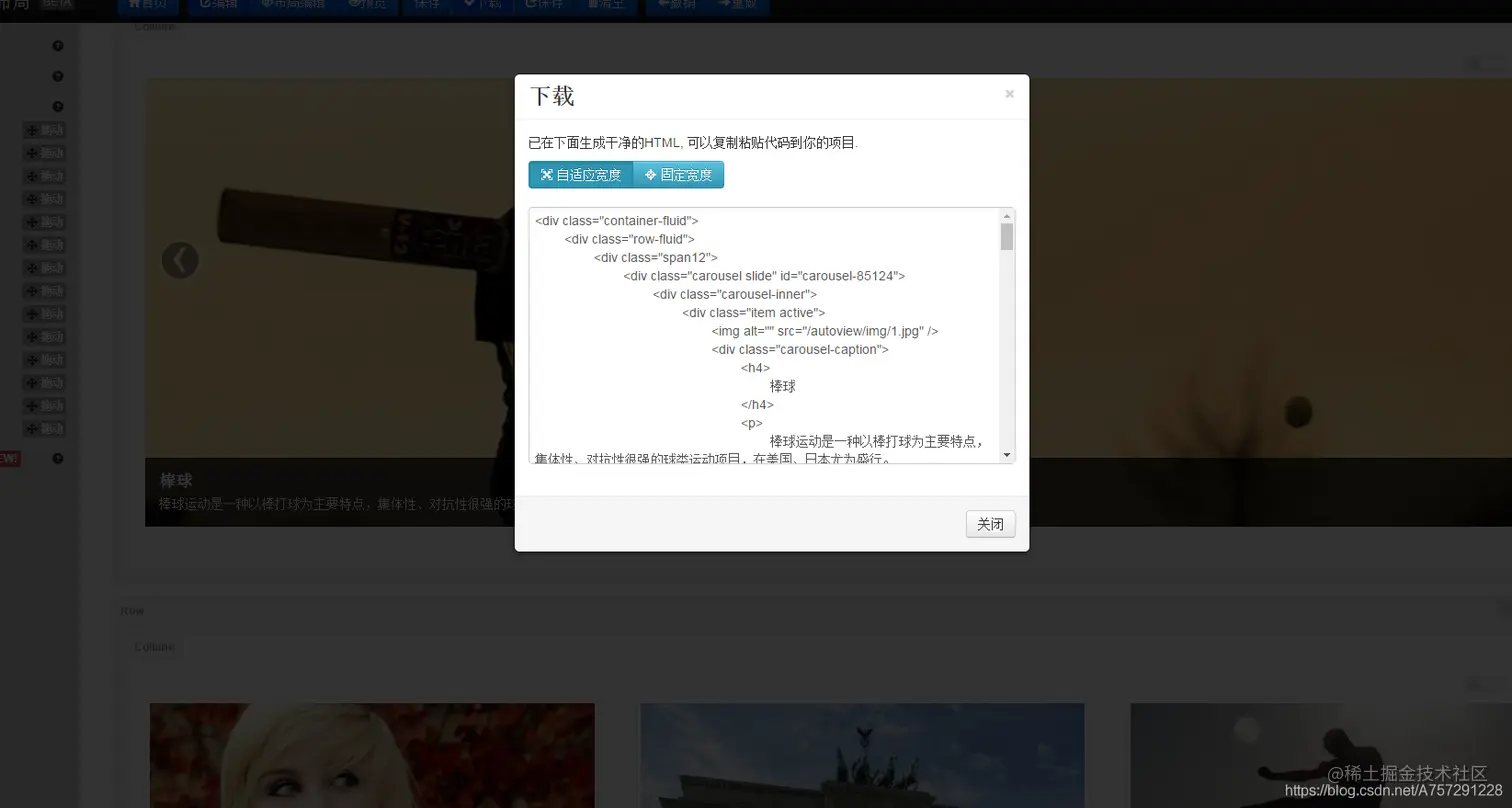Click inside the generated HTML code textarea
Viewport: 1512px width, 808px height.
(765, 335)
